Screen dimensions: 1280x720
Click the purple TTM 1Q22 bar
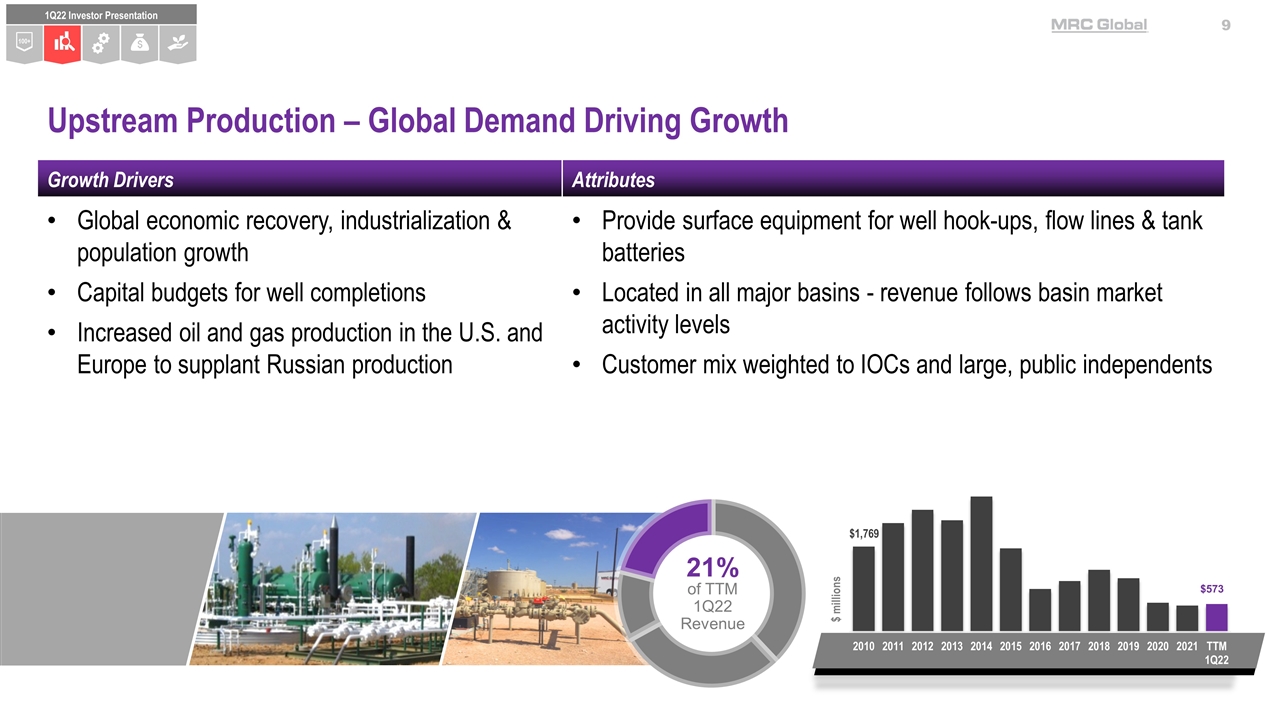coord(1216,618)
